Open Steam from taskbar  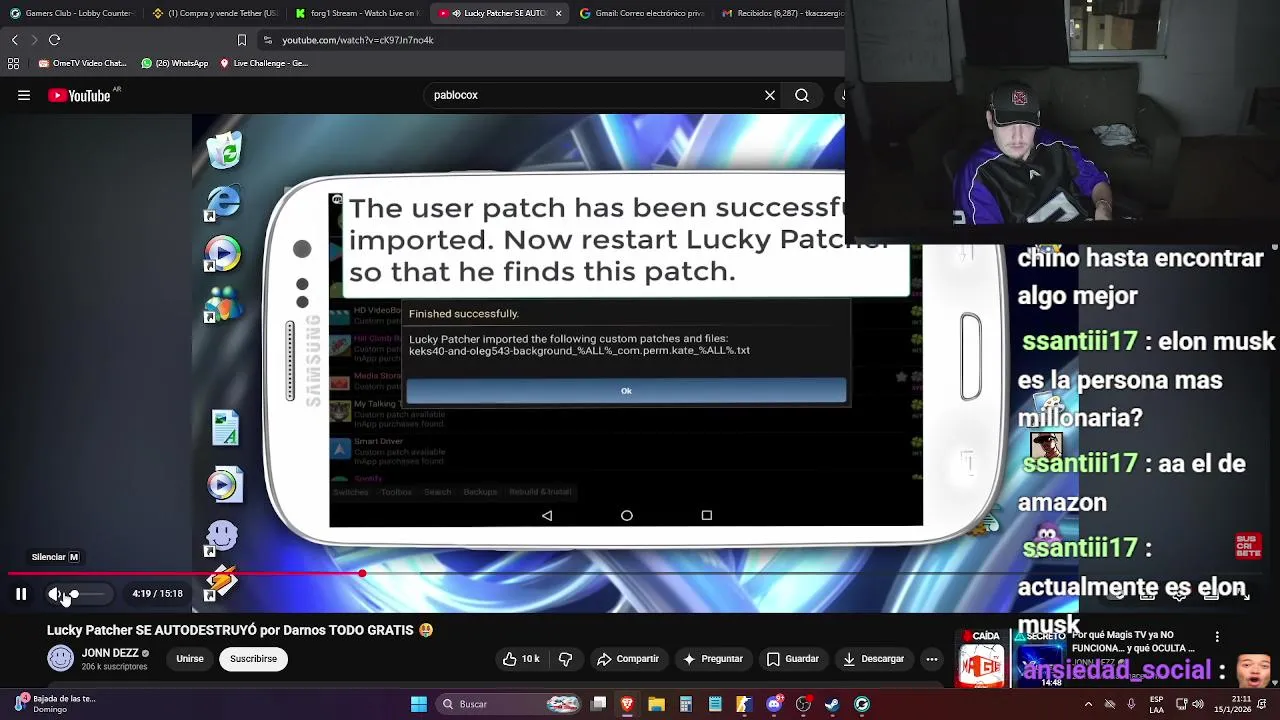coord(832,704)
